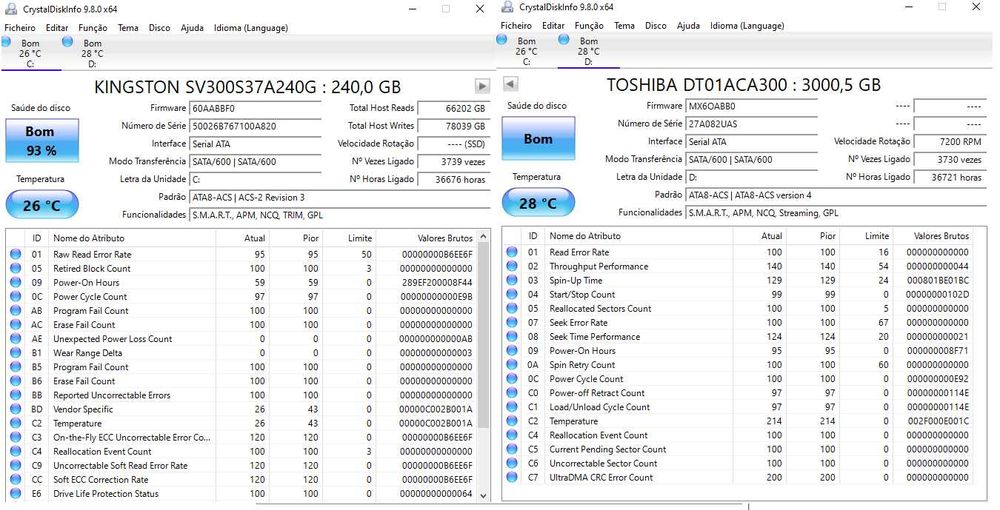Click KINGSTON Firmware field 60AABBF0

(x=256, y=108)
